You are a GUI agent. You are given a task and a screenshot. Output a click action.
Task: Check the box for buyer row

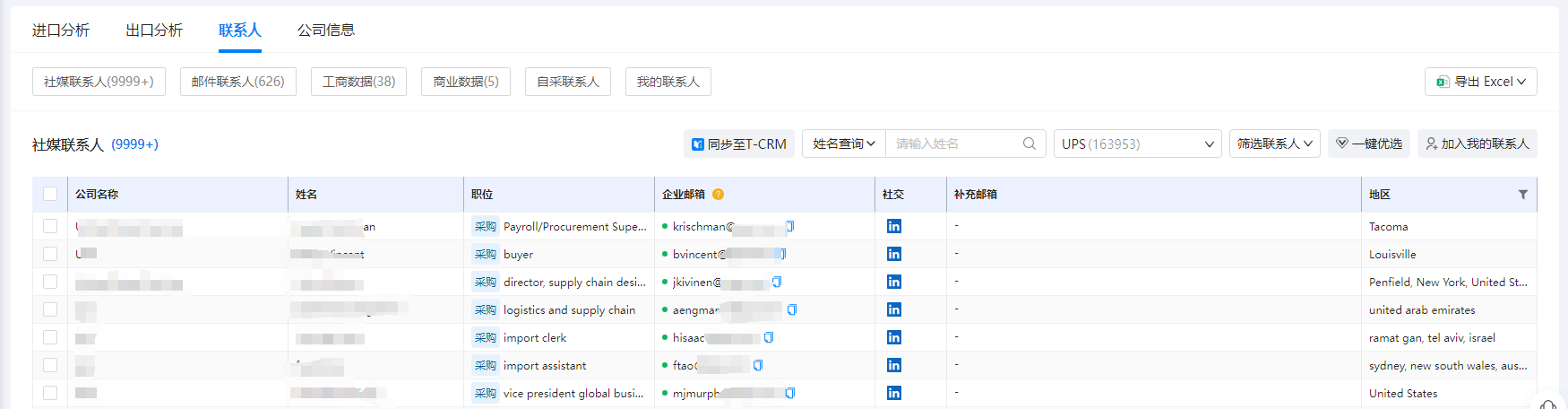[x=50, y=254]
